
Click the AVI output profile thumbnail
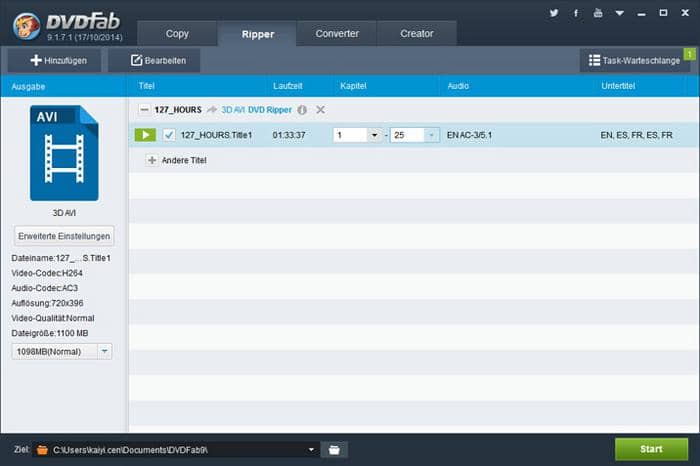coord(64,153)
